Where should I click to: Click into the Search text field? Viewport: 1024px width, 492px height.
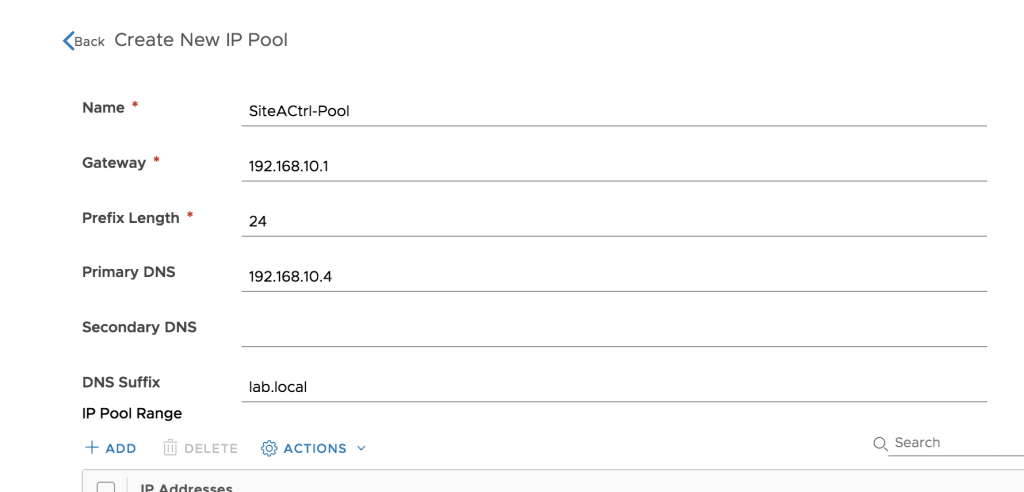pyautogui.click(x=959, y=443)
